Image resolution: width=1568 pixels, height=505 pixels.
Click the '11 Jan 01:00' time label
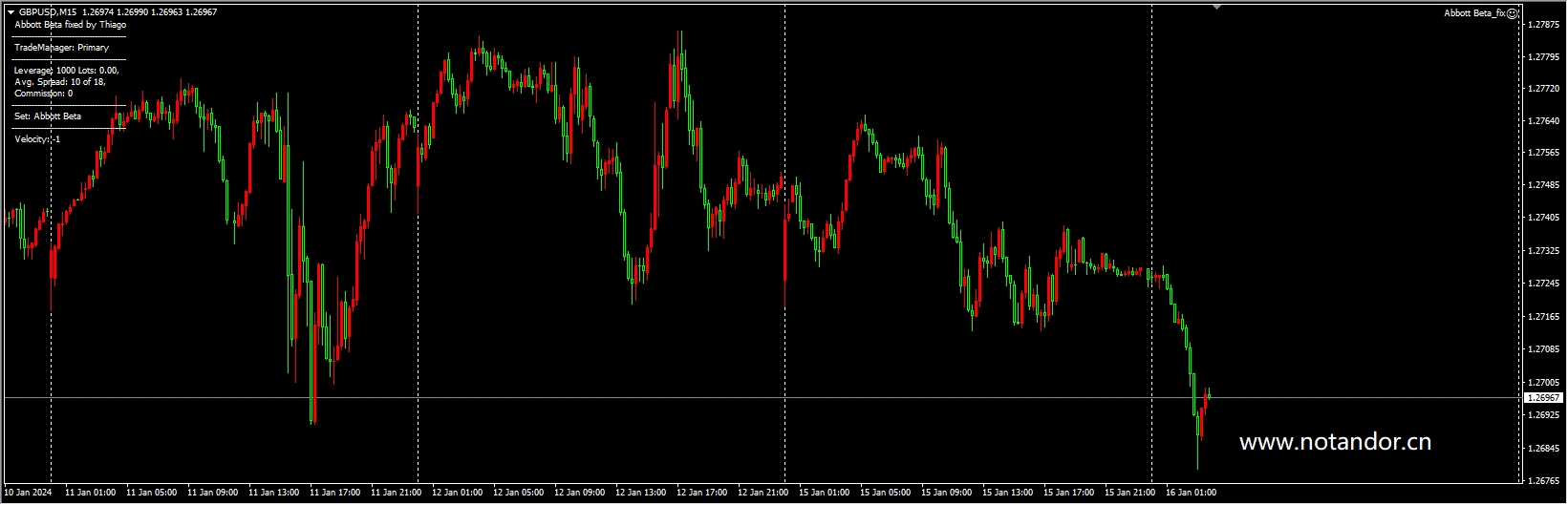click(91, 493)
